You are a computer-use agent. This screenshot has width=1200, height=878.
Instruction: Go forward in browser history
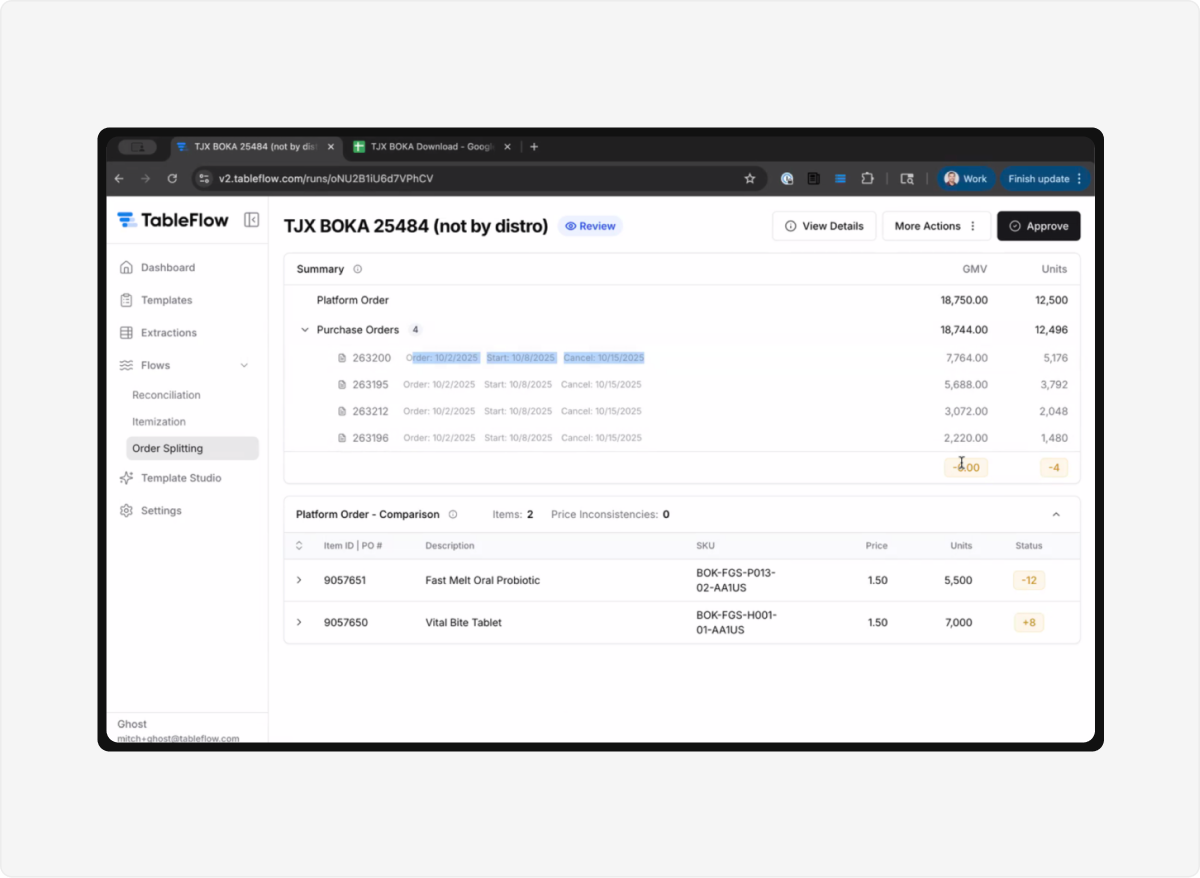pyautogui.click(x=145, y=179)
